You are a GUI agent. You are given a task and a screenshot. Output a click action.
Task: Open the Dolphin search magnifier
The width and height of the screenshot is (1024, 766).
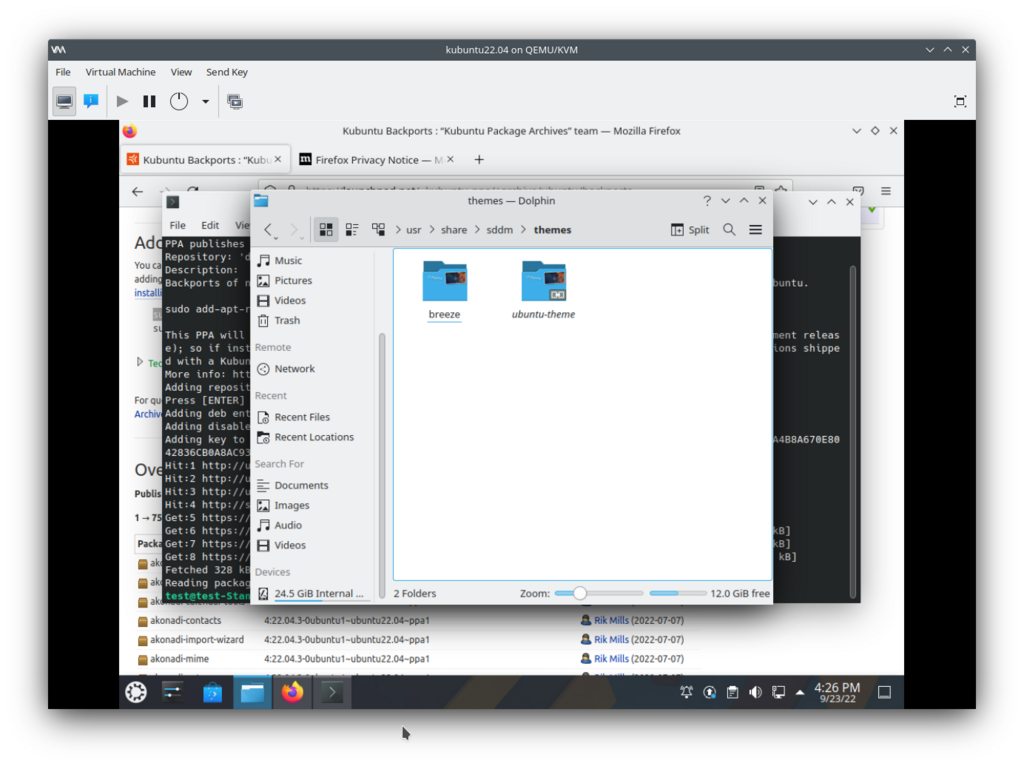729,230
